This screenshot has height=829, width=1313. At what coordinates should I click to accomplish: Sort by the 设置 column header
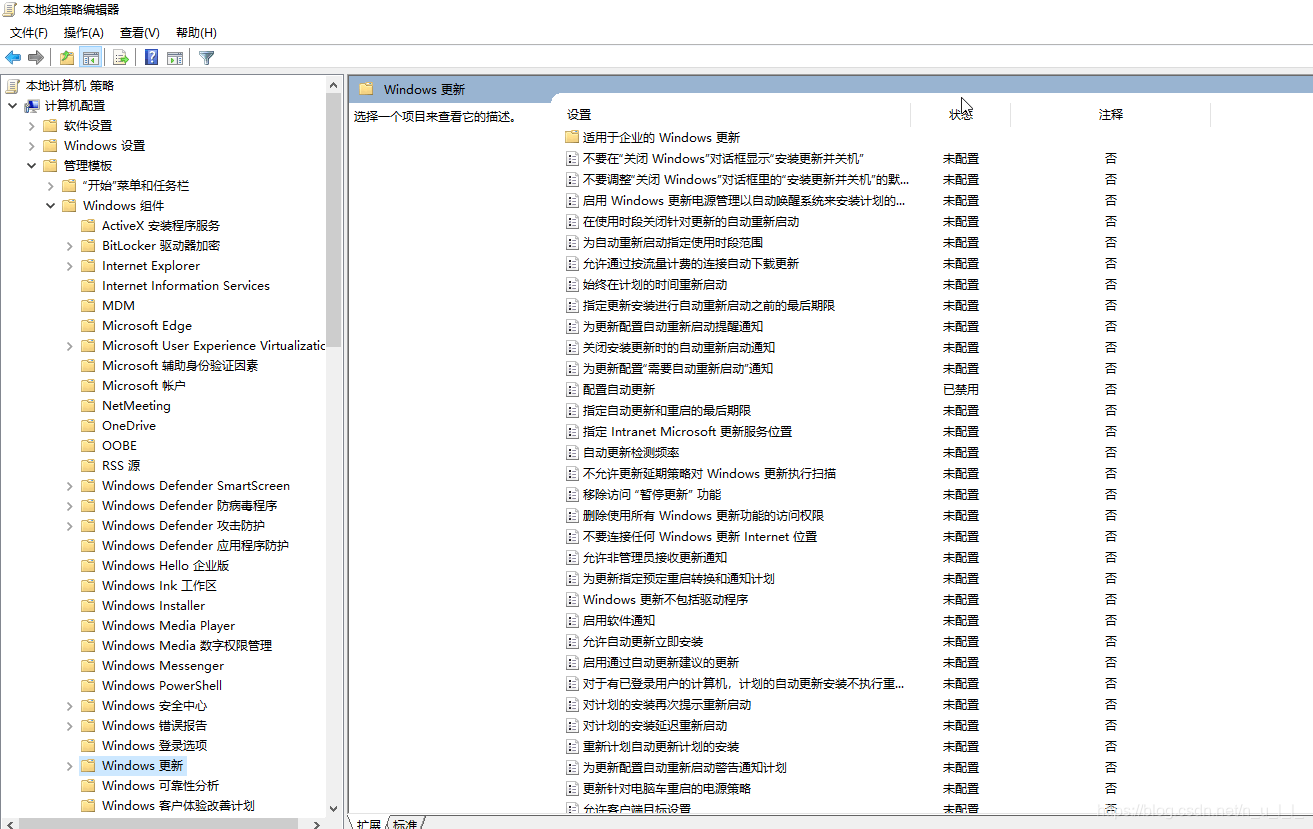tap(736, 115)
